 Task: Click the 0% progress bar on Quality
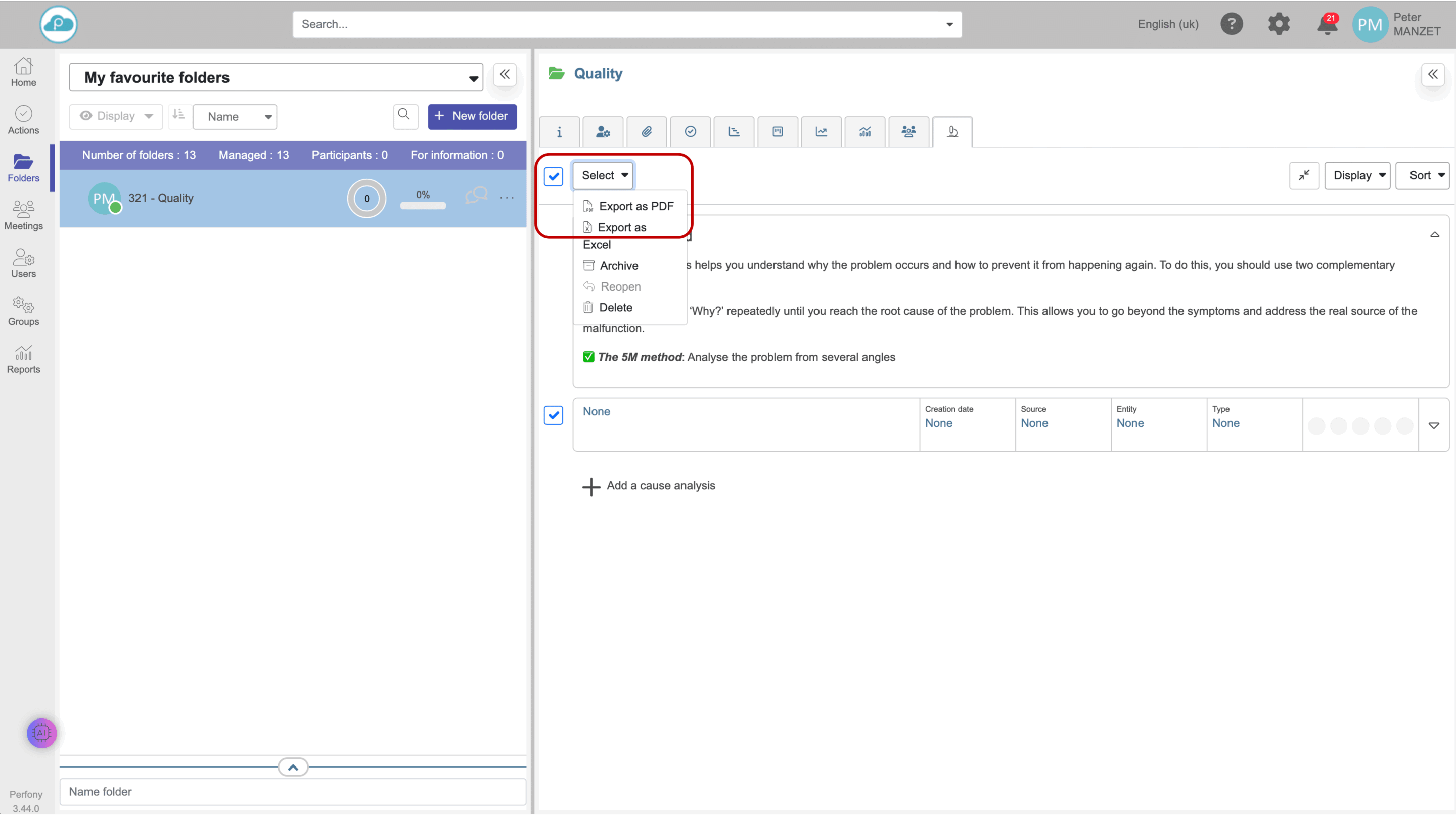(x=423, y=206)
